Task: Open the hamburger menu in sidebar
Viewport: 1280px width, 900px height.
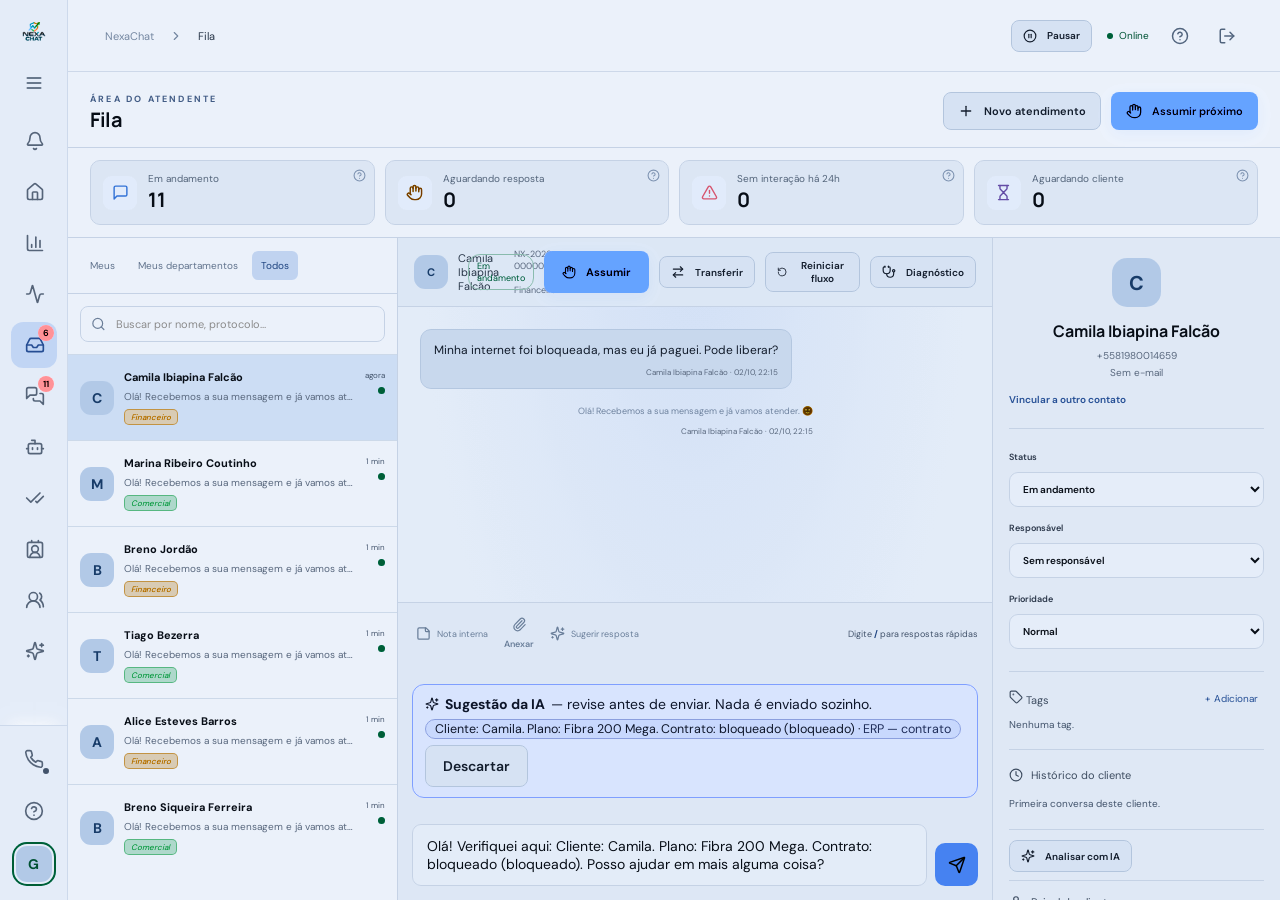Action: (x=34, y=83)
